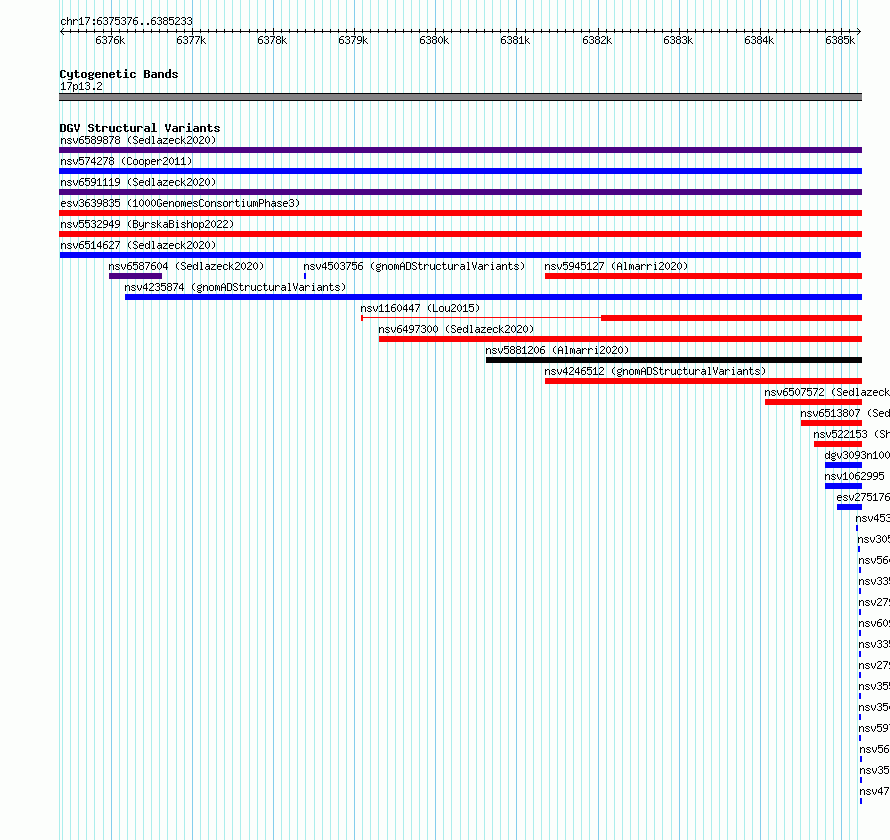Open the nsv1062995 variant label
The image size is (890, 840).
[854, 476]
